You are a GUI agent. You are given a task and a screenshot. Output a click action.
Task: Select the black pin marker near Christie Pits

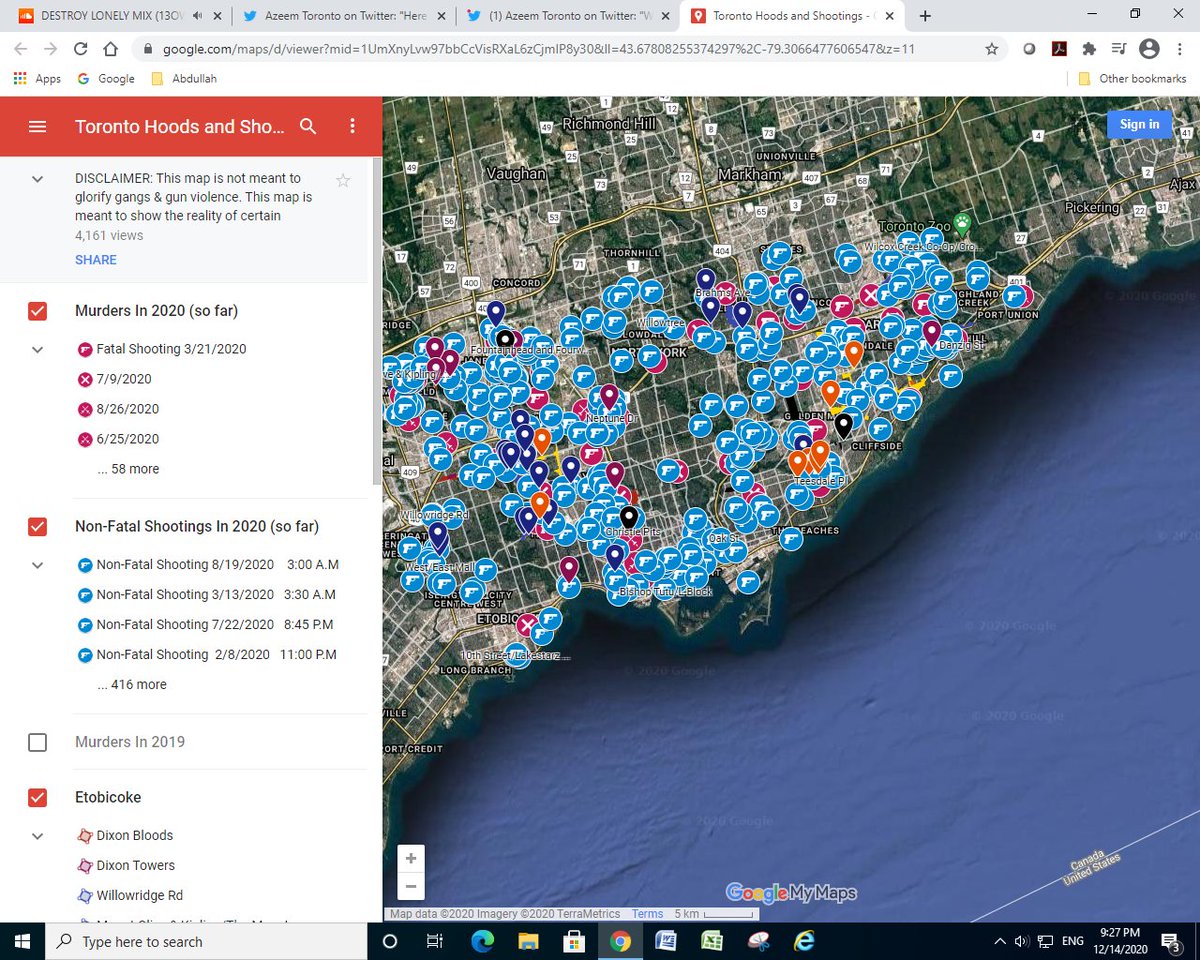[x=628, y=518]
